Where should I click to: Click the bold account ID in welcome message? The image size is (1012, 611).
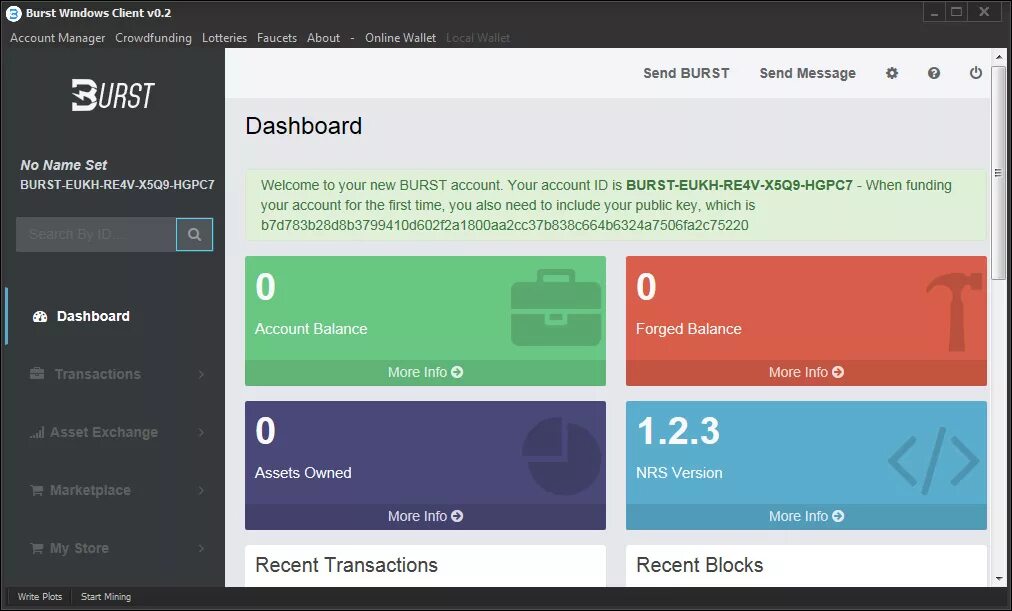739,185
